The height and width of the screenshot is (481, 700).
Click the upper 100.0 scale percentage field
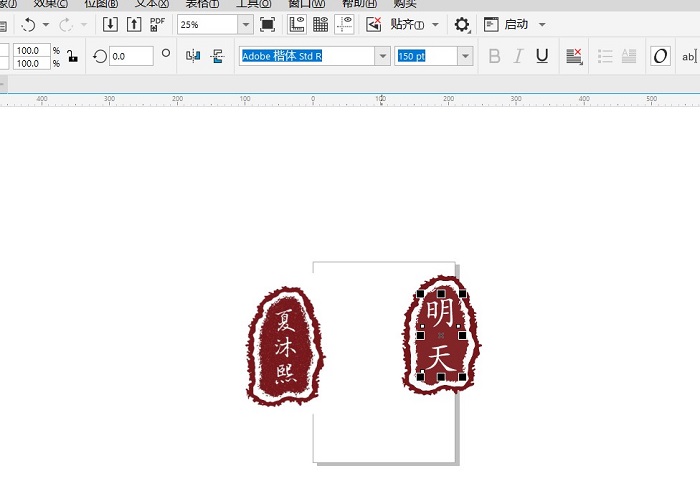32,50
